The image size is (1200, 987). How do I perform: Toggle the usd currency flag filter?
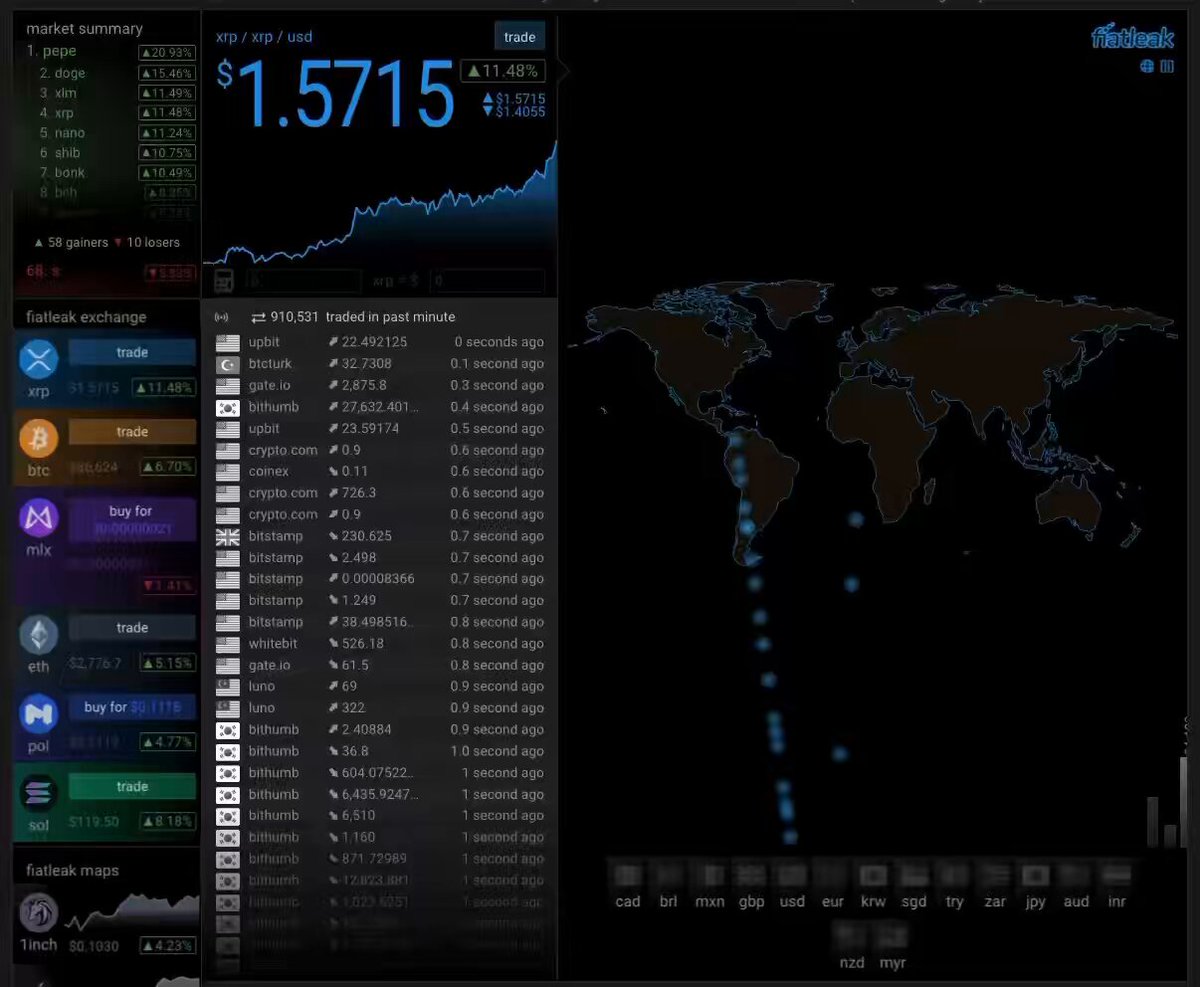792,876
